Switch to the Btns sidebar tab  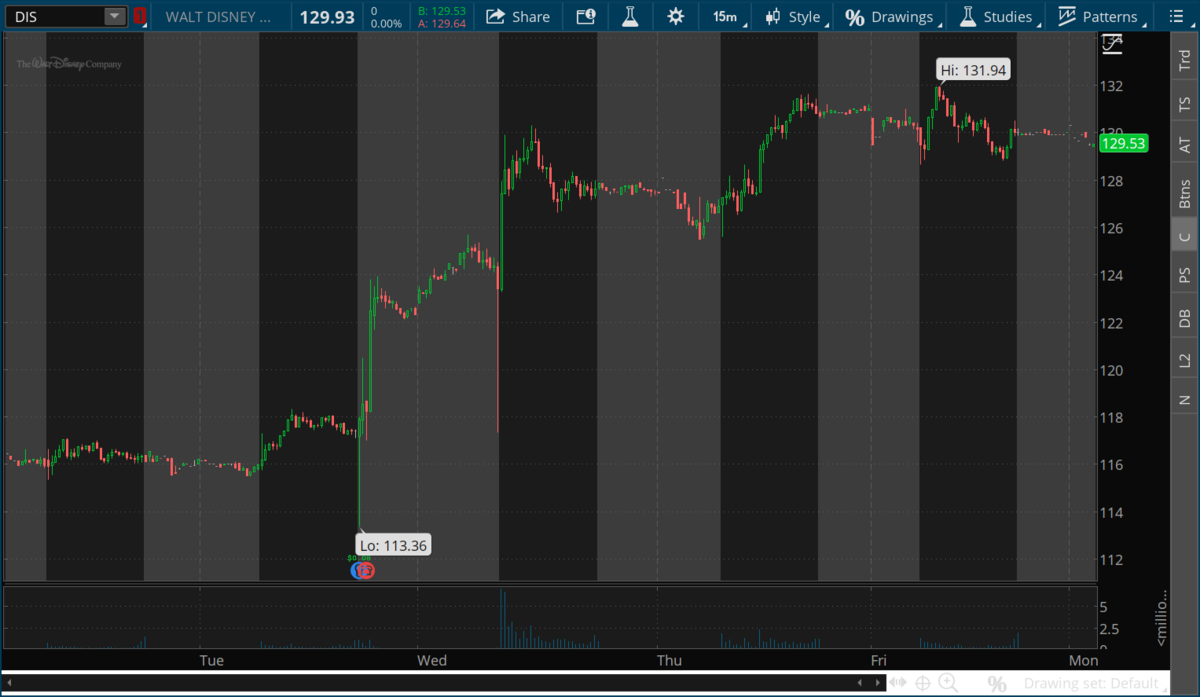(1184, 191)
